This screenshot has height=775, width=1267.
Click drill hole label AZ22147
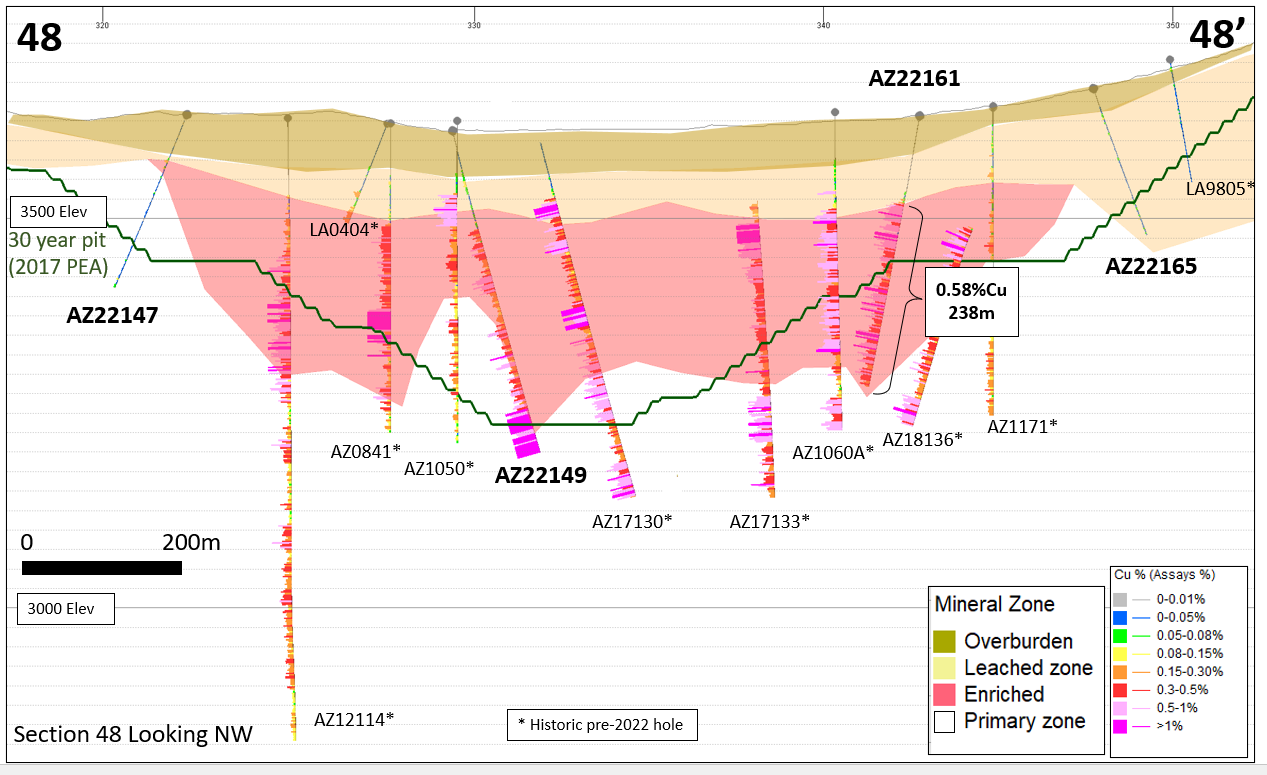click(112, 316)
